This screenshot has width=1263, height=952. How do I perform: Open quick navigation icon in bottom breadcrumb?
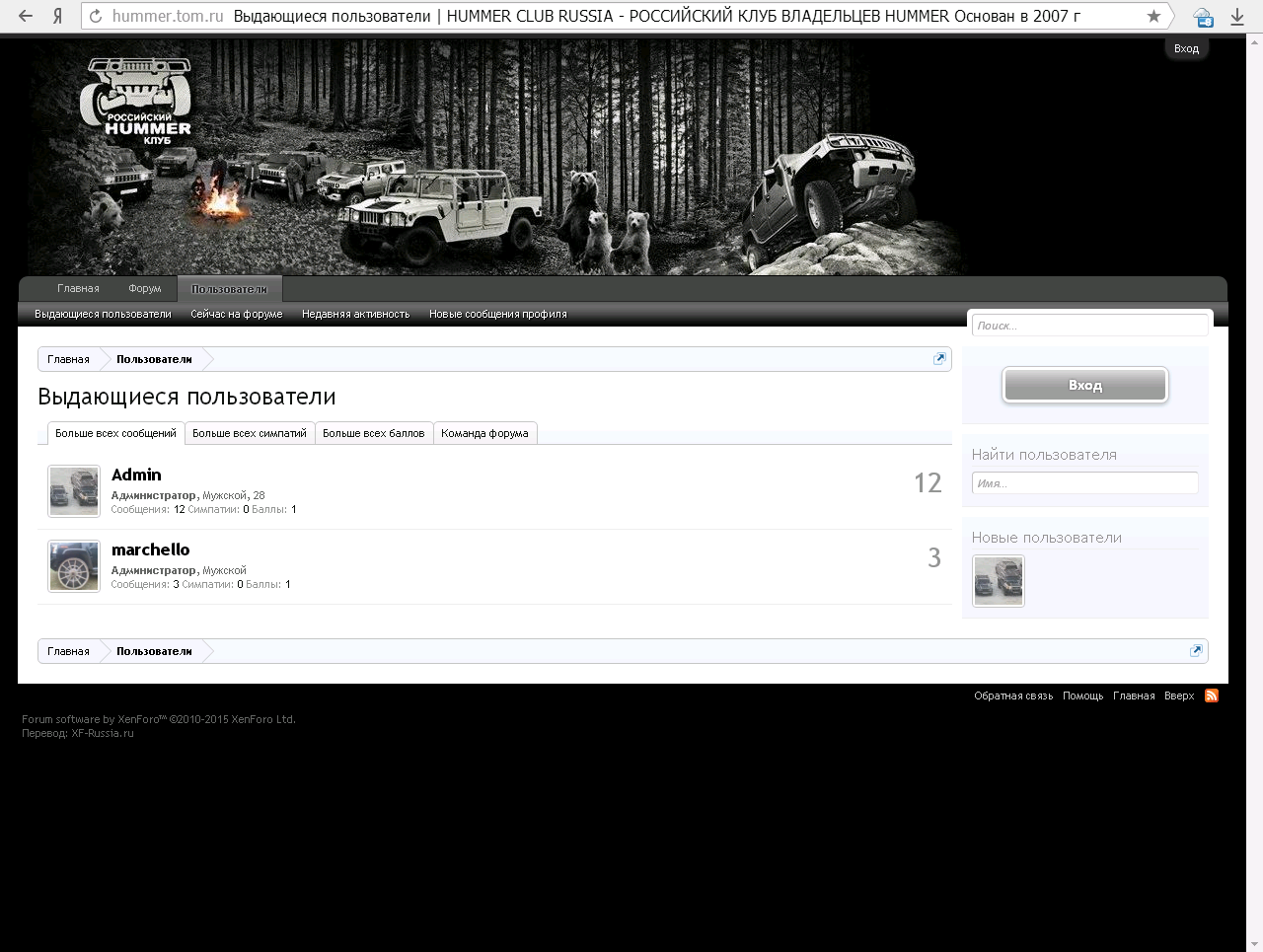pyautogui.click(x=1196, y=651)
